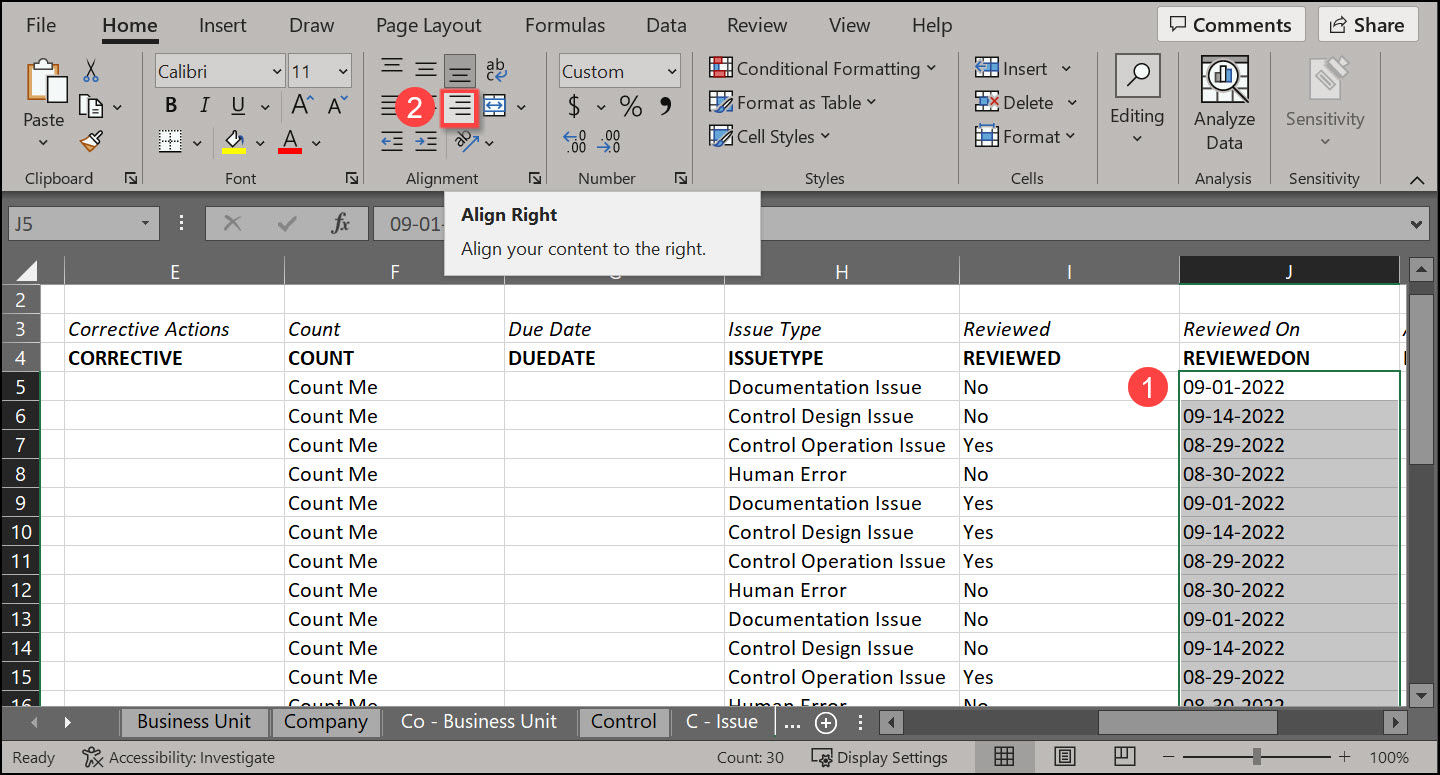Image resolution: width=1440 pixels, height=775 pixels.
Task: Open the Conditional Formatting dropdown
Action: [822, 68]
